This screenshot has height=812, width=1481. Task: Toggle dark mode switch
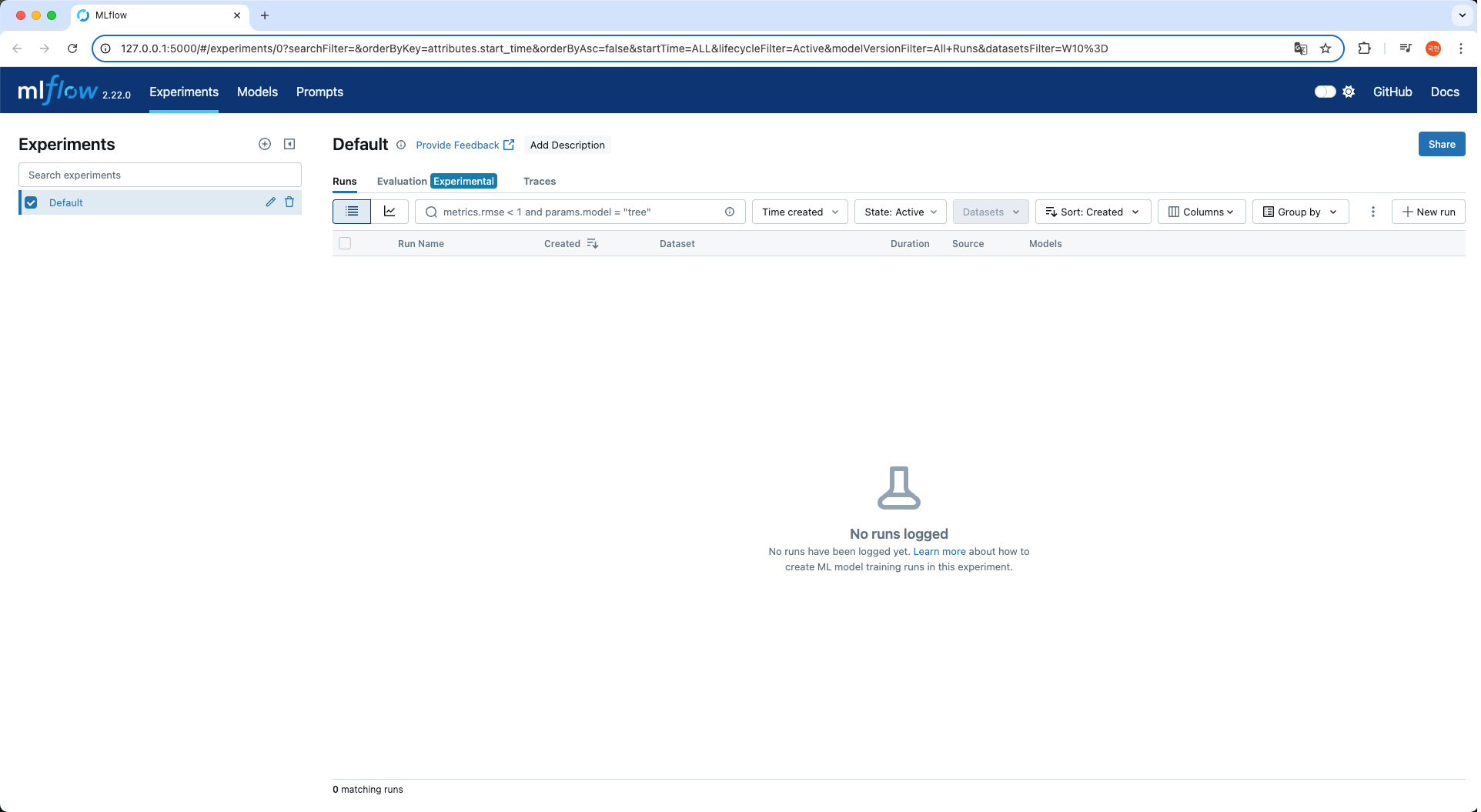coord(1325,92)
